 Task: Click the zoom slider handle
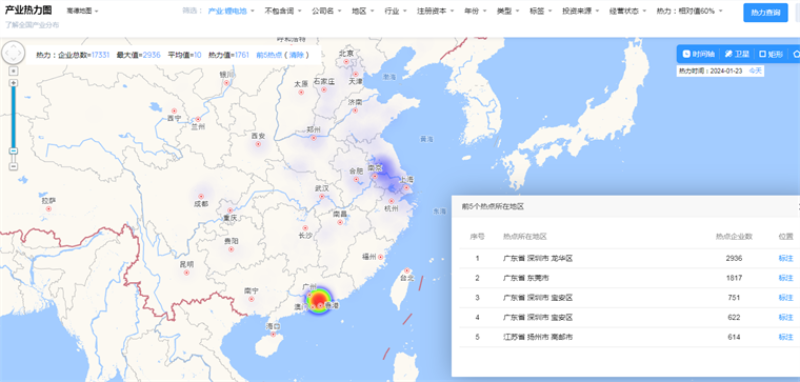tap(14, 151)
